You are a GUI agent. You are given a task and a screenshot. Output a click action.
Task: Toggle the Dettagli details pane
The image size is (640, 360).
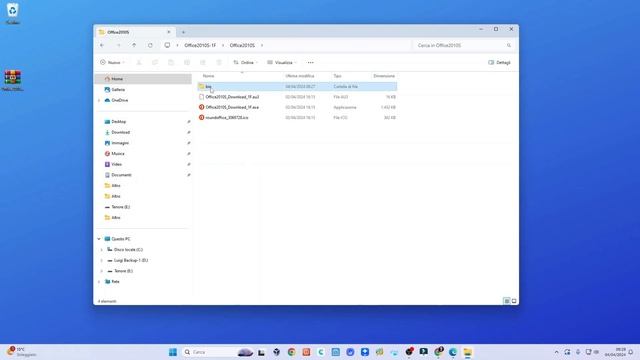coord(499,62)
